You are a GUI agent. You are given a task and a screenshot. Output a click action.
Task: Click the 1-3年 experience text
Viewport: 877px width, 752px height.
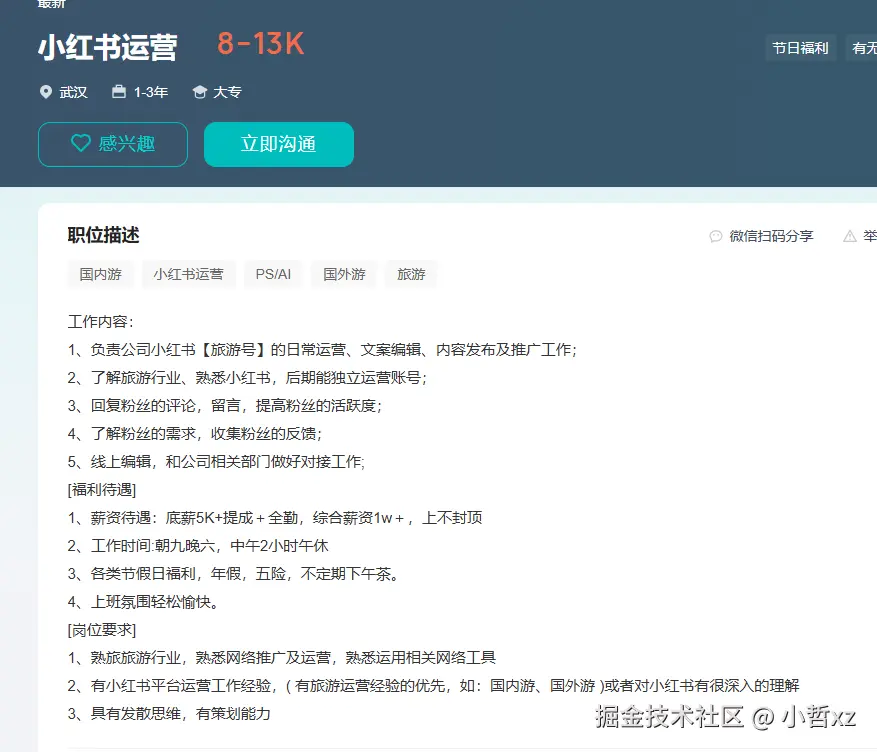(150, 92)
